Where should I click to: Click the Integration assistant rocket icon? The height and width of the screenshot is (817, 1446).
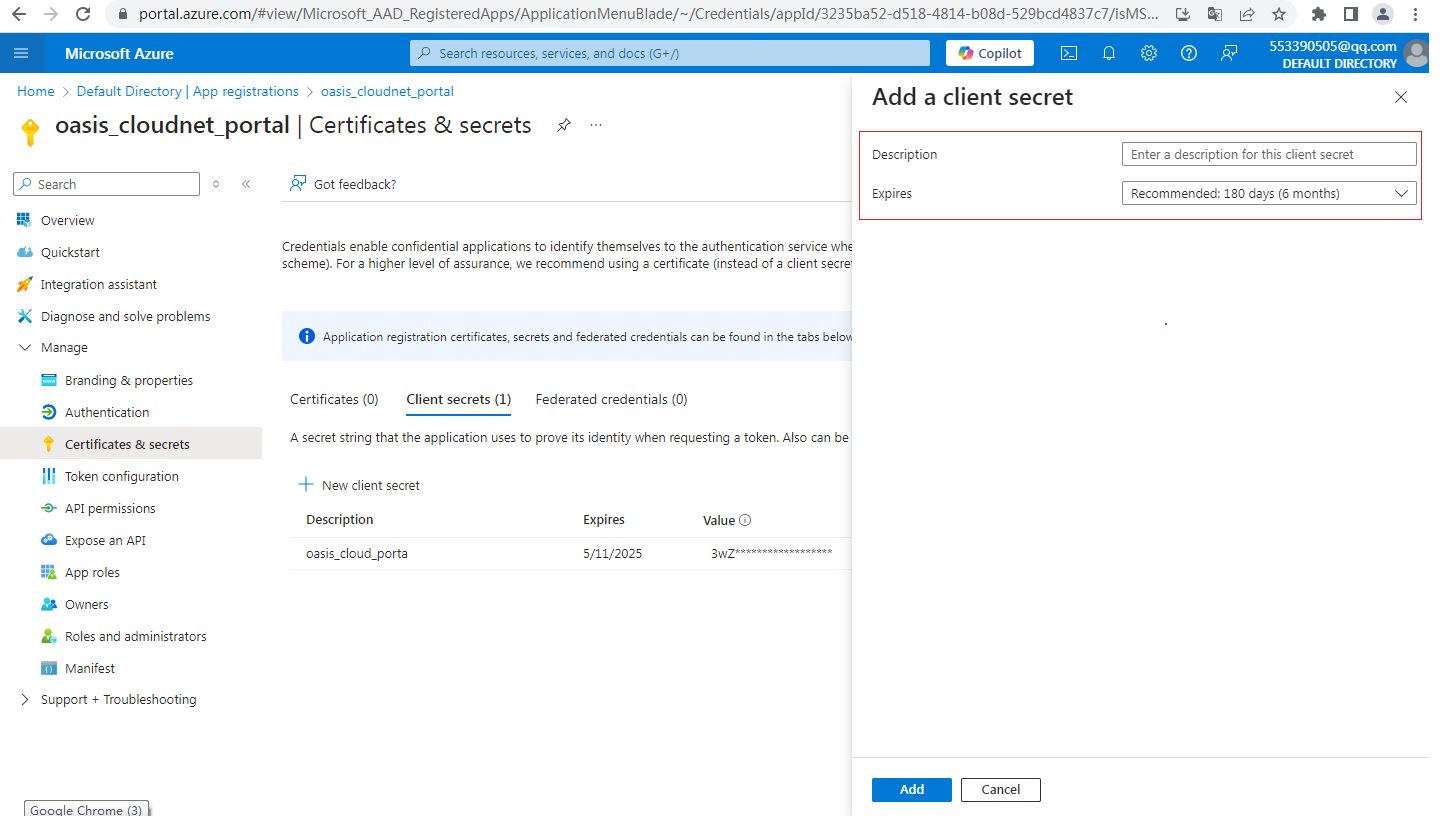[24, 284]
